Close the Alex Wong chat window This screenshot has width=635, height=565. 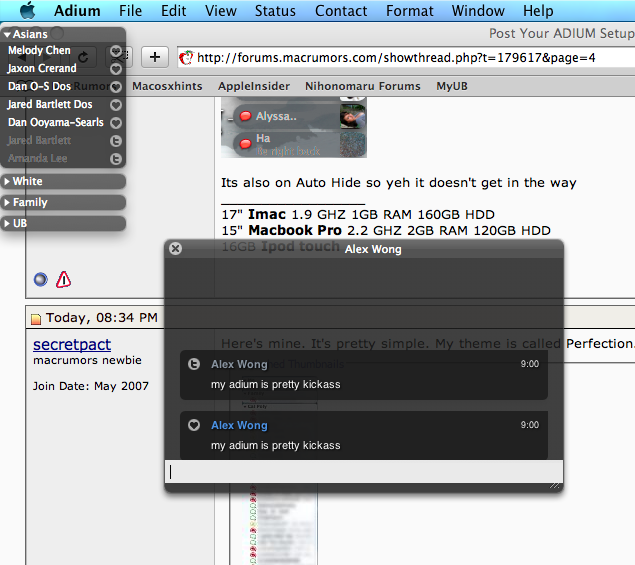(175, 248)
